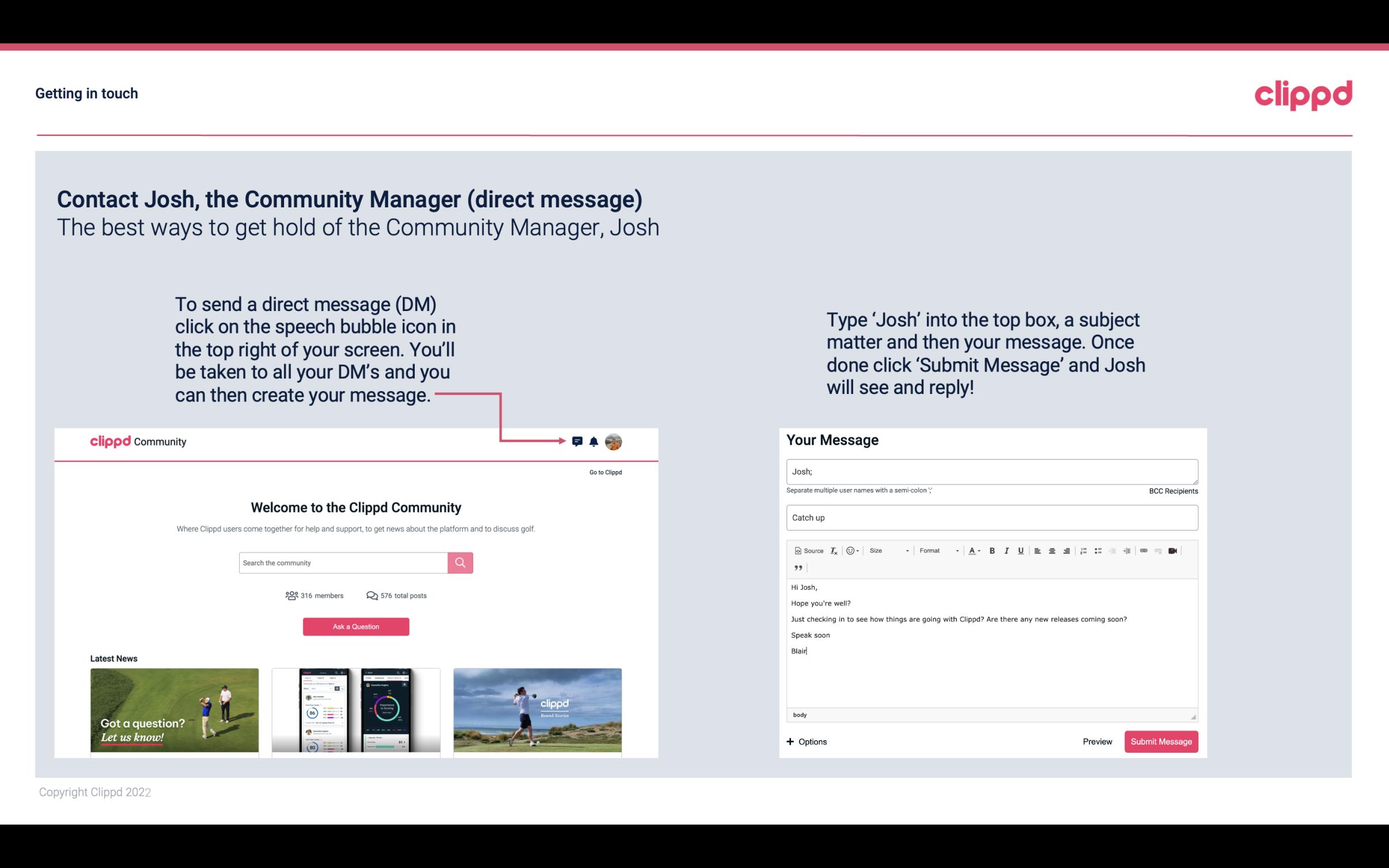This screenshot has height=868, width=1389.
Task: Select Preview before sending message
Action: coord(1096,741)
